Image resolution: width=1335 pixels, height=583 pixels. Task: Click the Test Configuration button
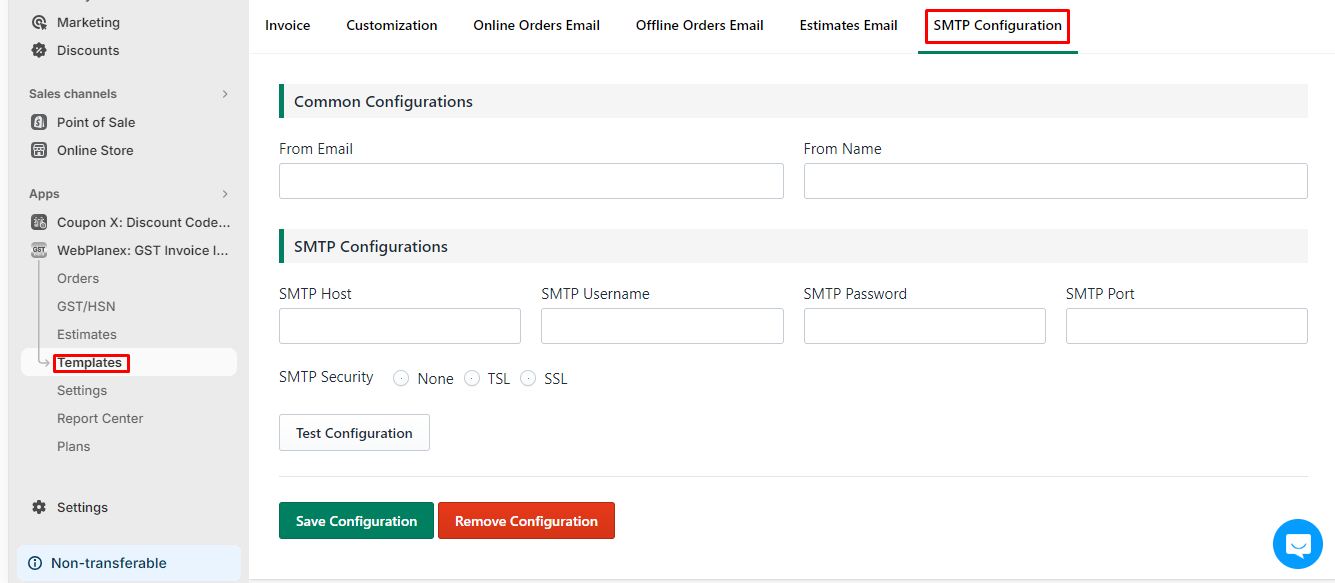(x=354, y=433)
